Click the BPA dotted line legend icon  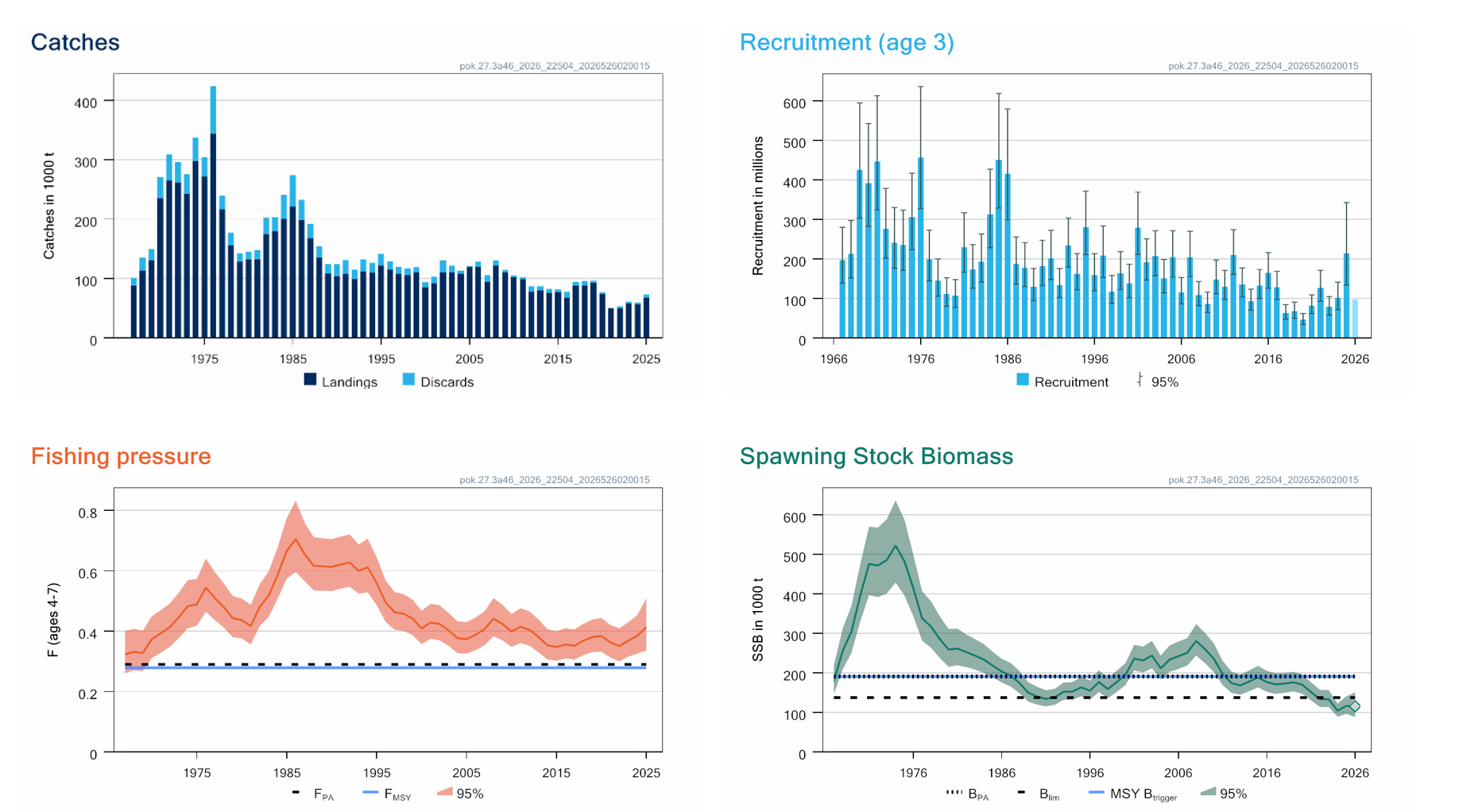(954, 792)
